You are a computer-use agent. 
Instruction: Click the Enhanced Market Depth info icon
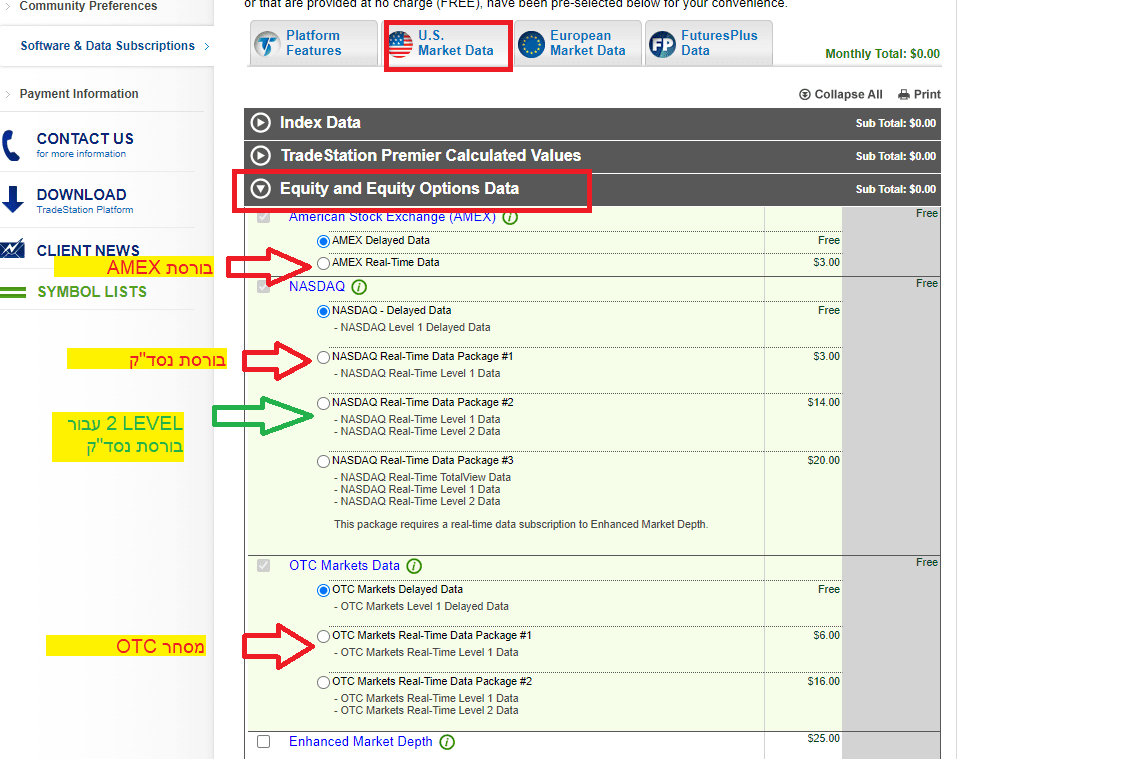(447, 742)
